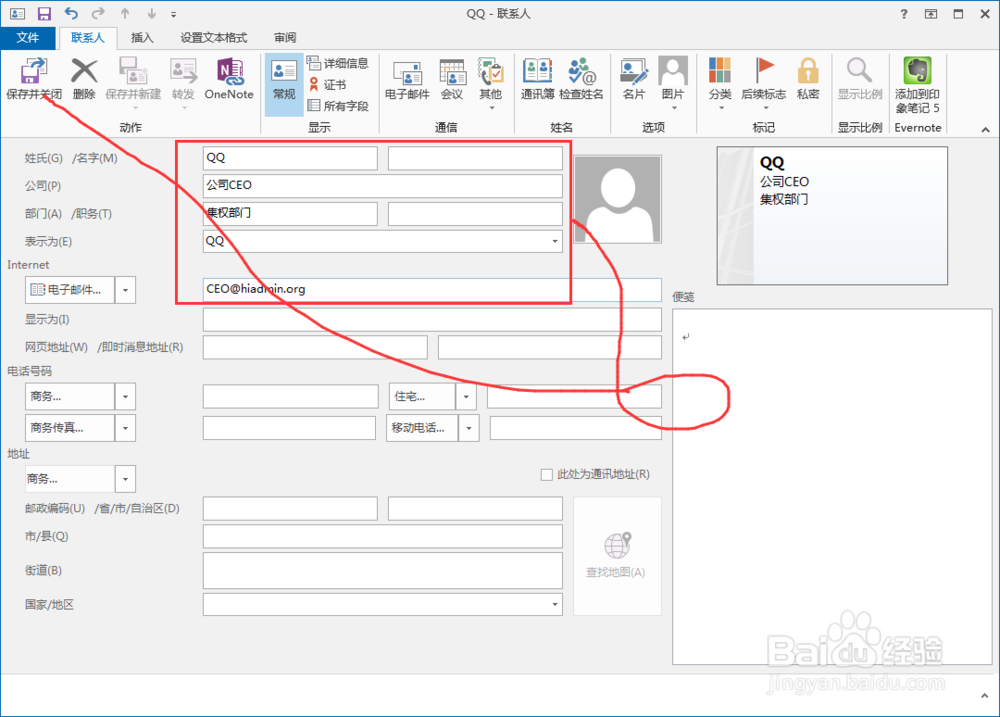Open the Business Fax (商务传真) type dropdown arrow

125,428
